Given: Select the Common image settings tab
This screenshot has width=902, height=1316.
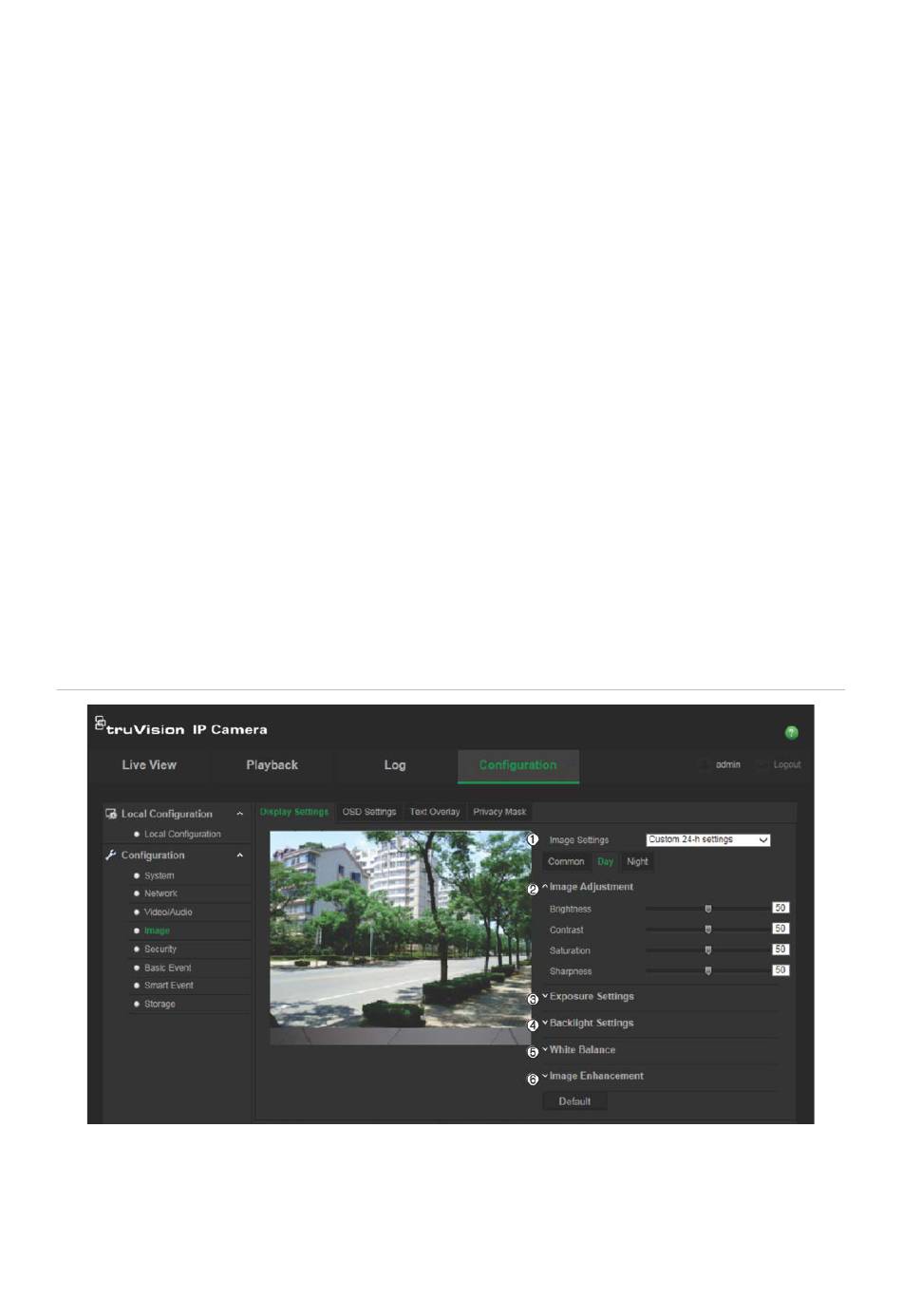Looking at the screenshot, I should point(566,862).
